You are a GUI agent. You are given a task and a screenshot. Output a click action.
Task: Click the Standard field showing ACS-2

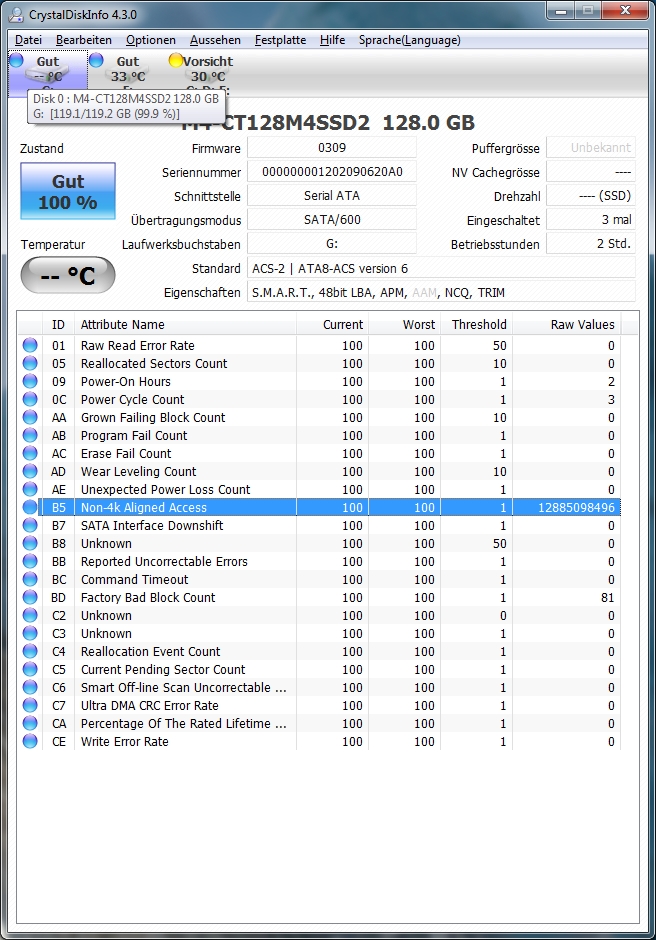tap(441, 268)
